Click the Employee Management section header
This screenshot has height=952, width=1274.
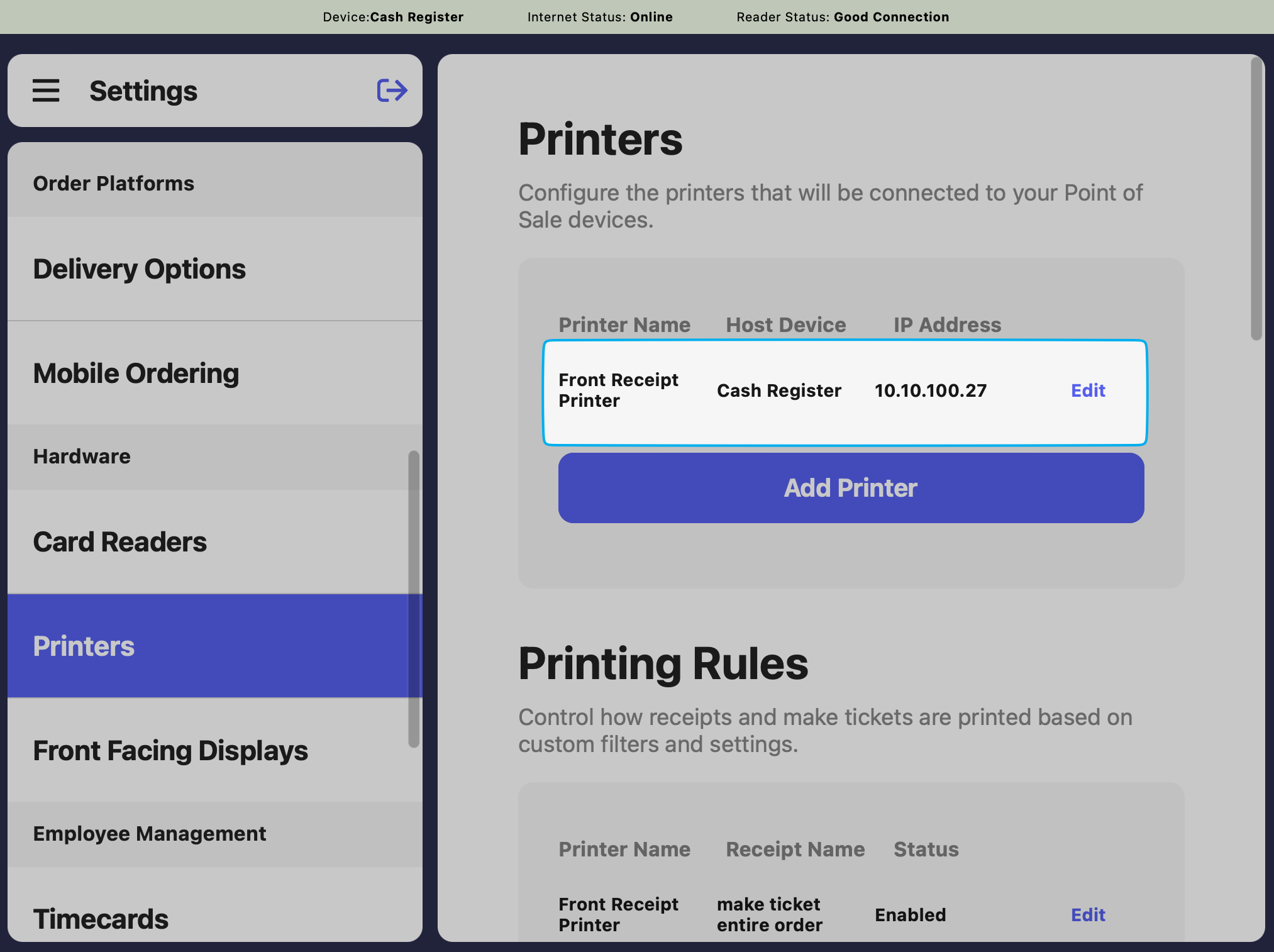tap(150, 834)
